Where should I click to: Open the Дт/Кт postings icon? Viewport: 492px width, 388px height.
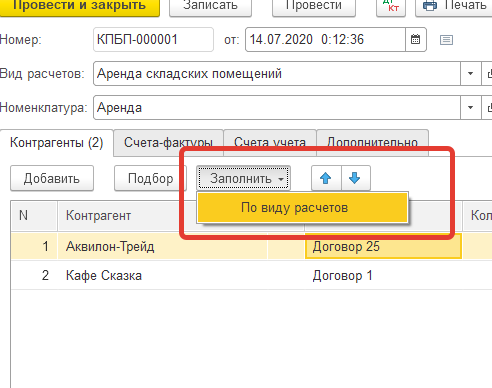click(391, 7)
